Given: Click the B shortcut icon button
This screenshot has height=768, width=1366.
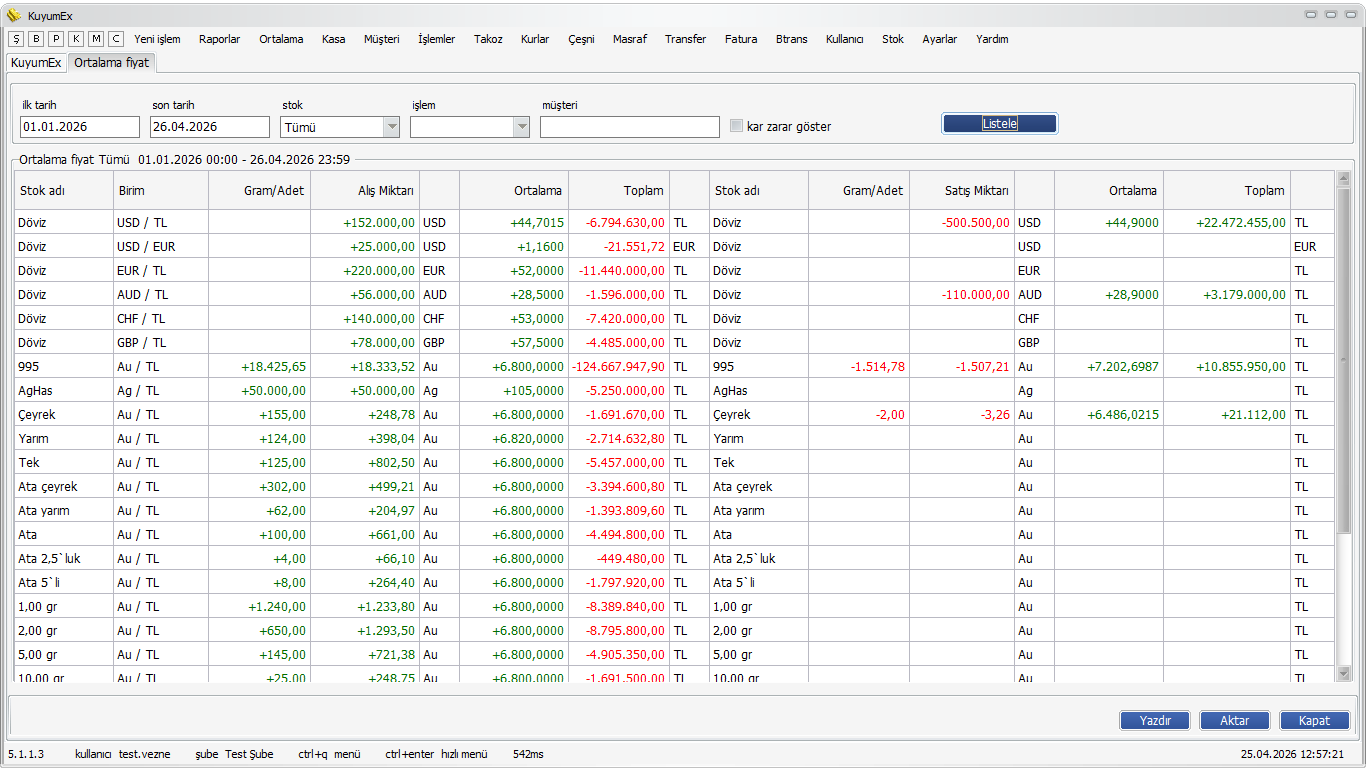Looking at the screenshot, I should click(36, 39).
